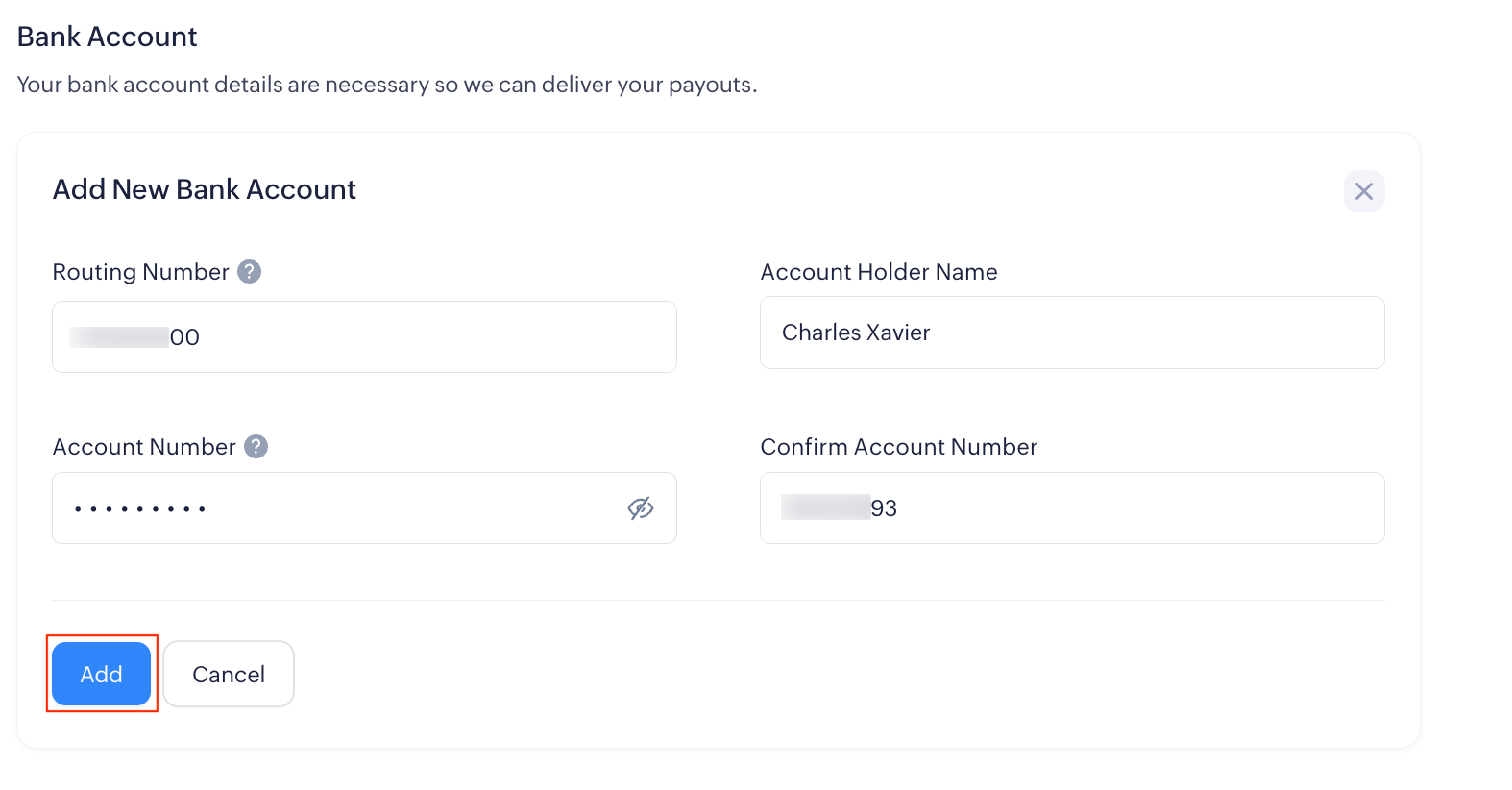The image size is (1512, 790).
Task: Click the Account Holder Name field
Action: pos(1071,333)
